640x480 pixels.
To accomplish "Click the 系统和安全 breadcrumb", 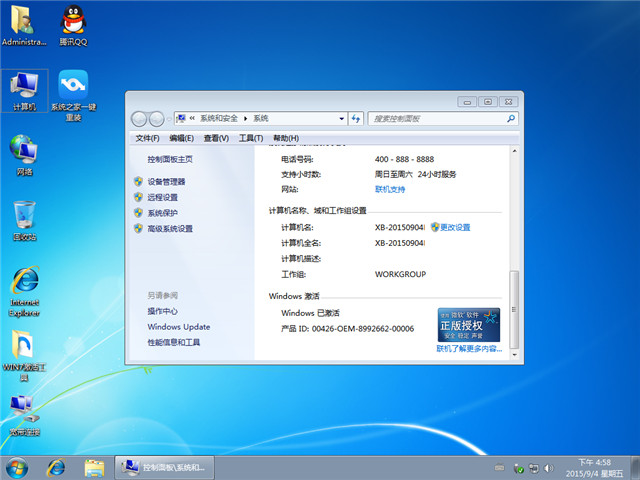I will 219,118.
